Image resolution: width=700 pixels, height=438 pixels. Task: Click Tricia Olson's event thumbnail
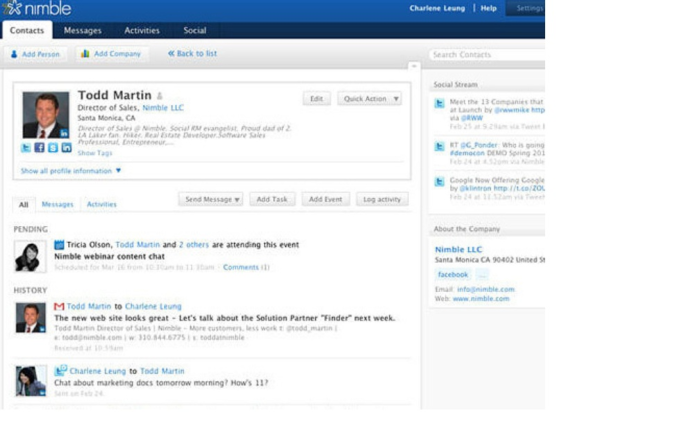pos(30,256)
